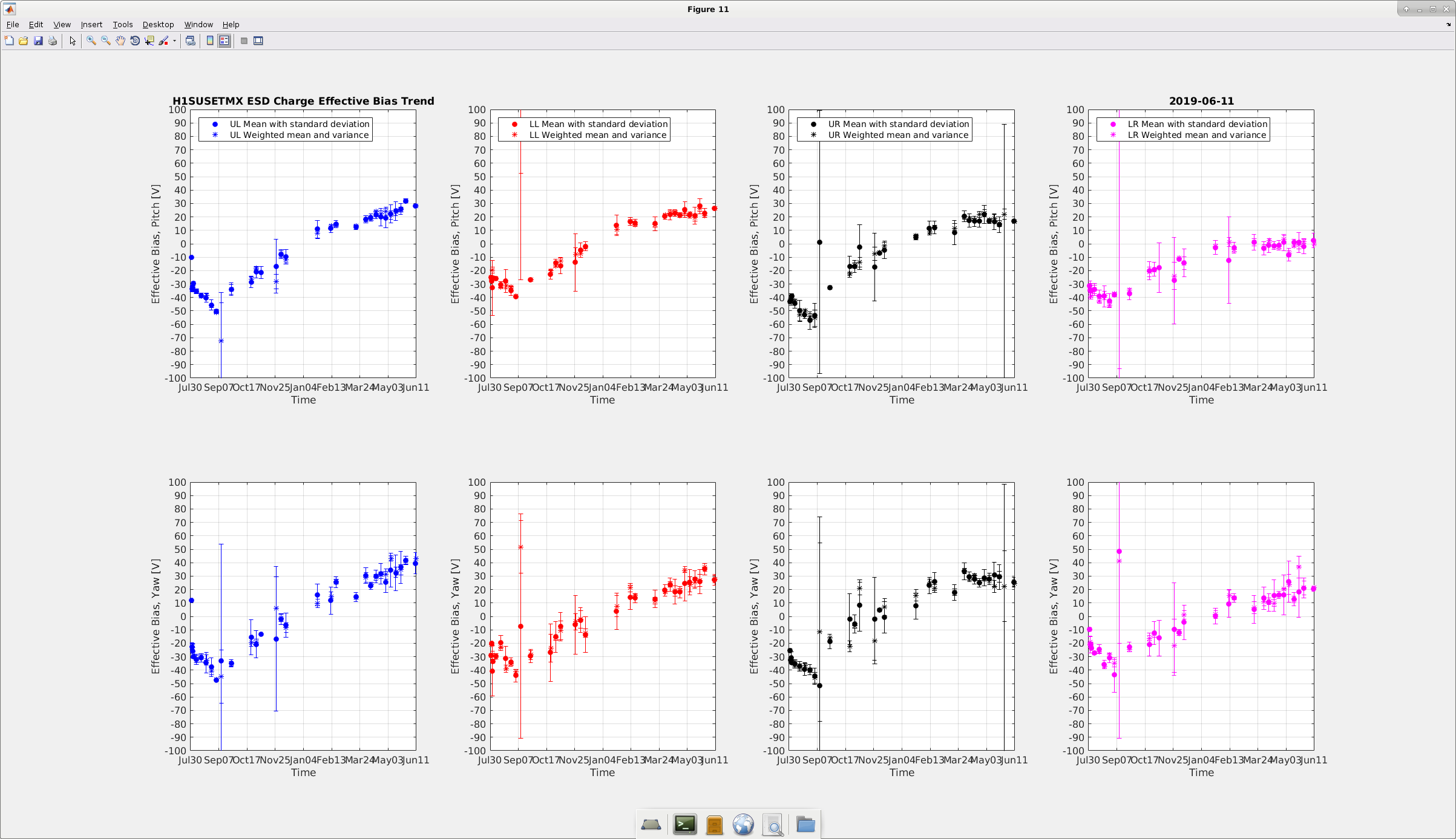Select the Zoom In magnifier tool
1456x839 pixels.
[x=91, y=41]
